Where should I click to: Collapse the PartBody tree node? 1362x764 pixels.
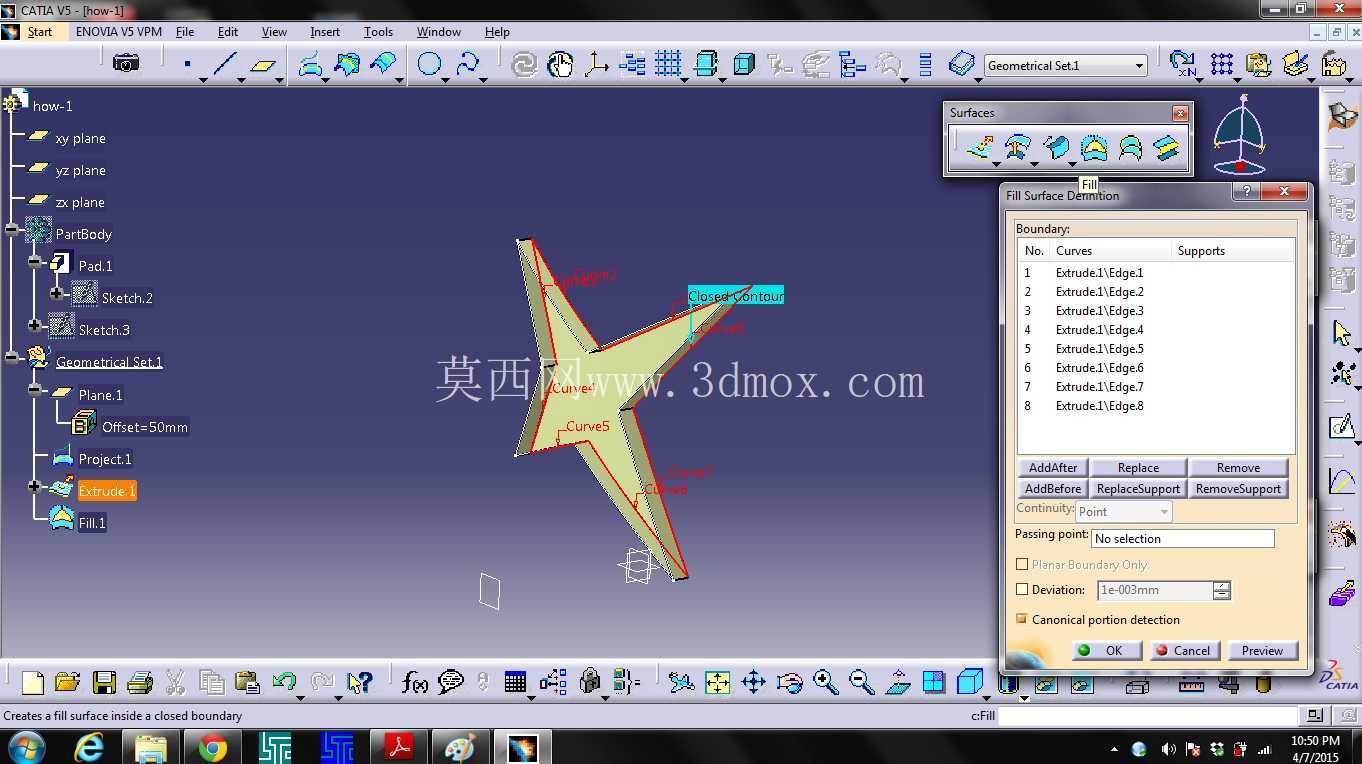[11, 230]
